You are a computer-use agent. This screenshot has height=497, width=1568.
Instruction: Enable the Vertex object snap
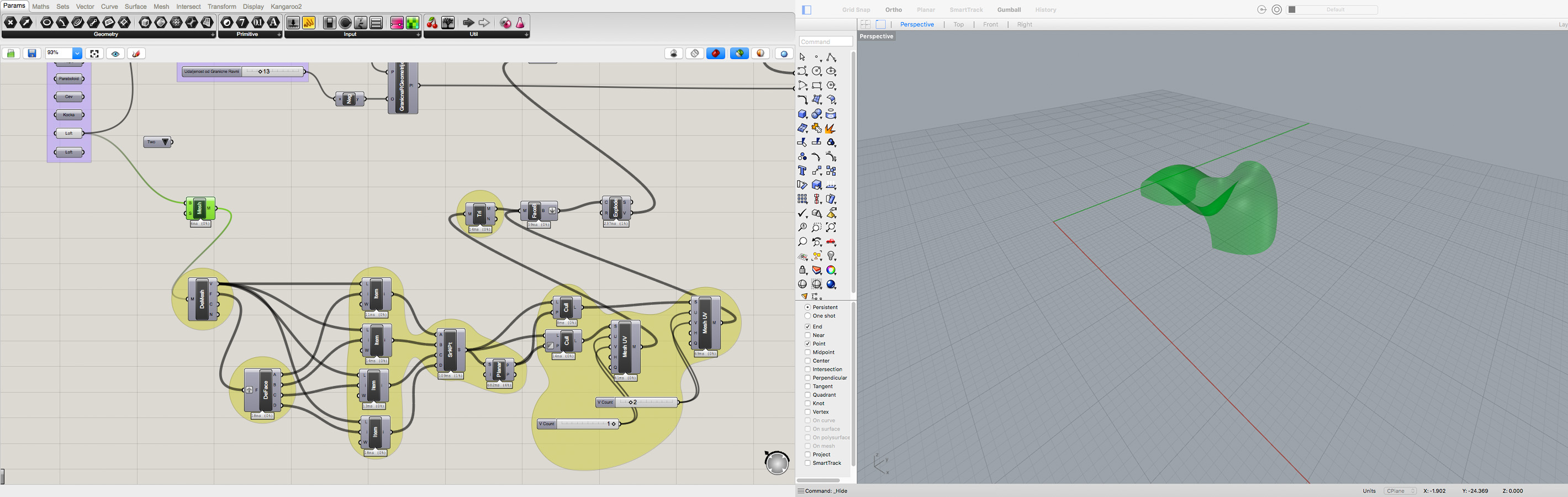tap(807, 412)
